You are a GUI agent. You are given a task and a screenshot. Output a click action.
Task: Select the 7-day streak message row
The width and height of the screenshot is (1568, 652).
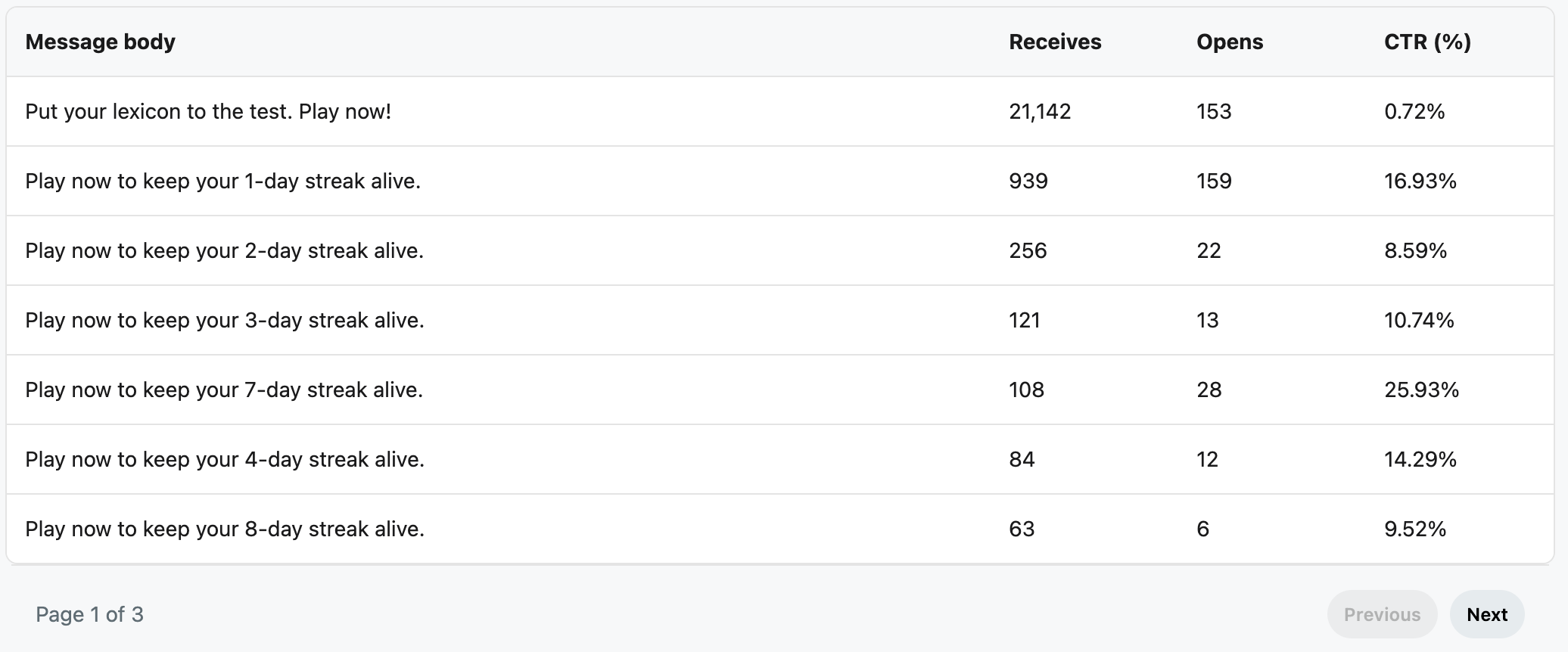pos(779,390)
